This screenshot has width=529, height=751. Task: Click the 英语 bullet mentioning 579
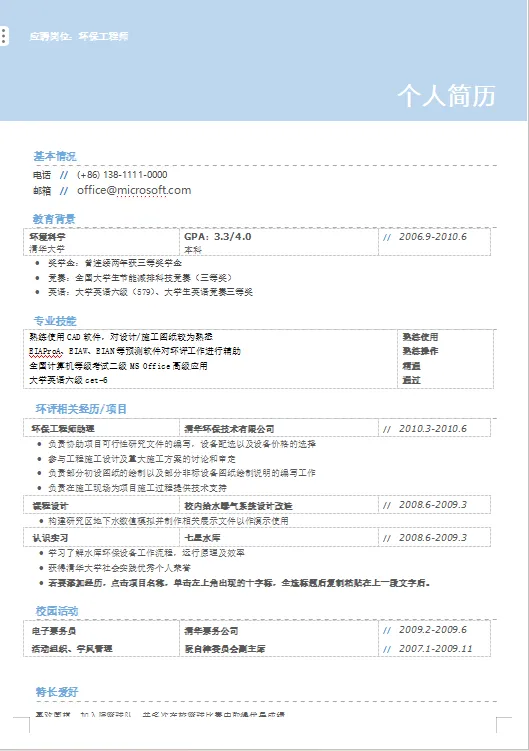[x=150, y=292]
